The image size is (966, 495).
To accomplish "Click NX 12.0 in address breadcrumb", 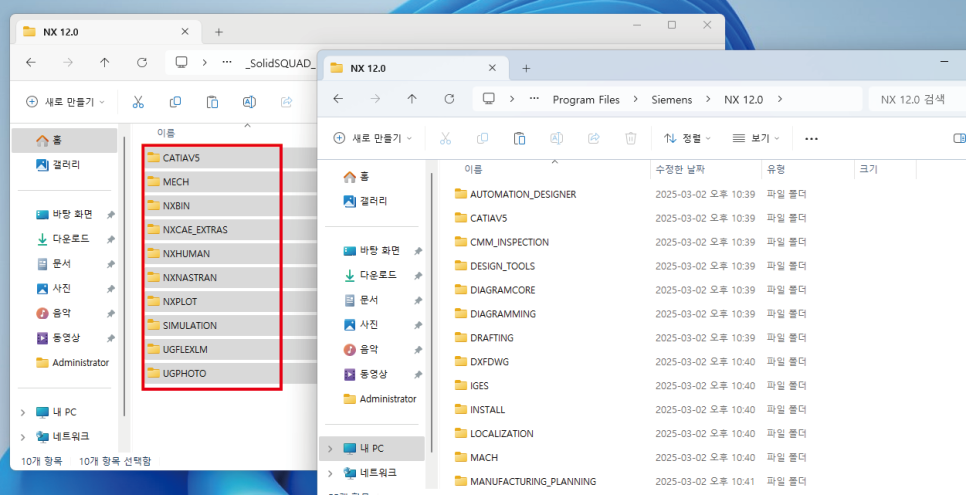I will [743, 99].
